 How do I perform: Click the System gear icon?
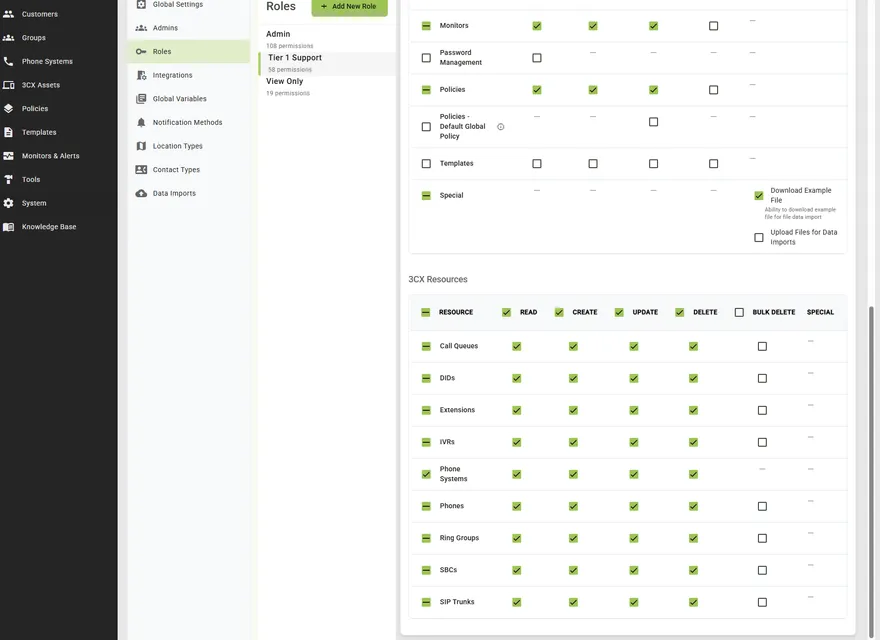pyautogui.click(x=8, y=203)
